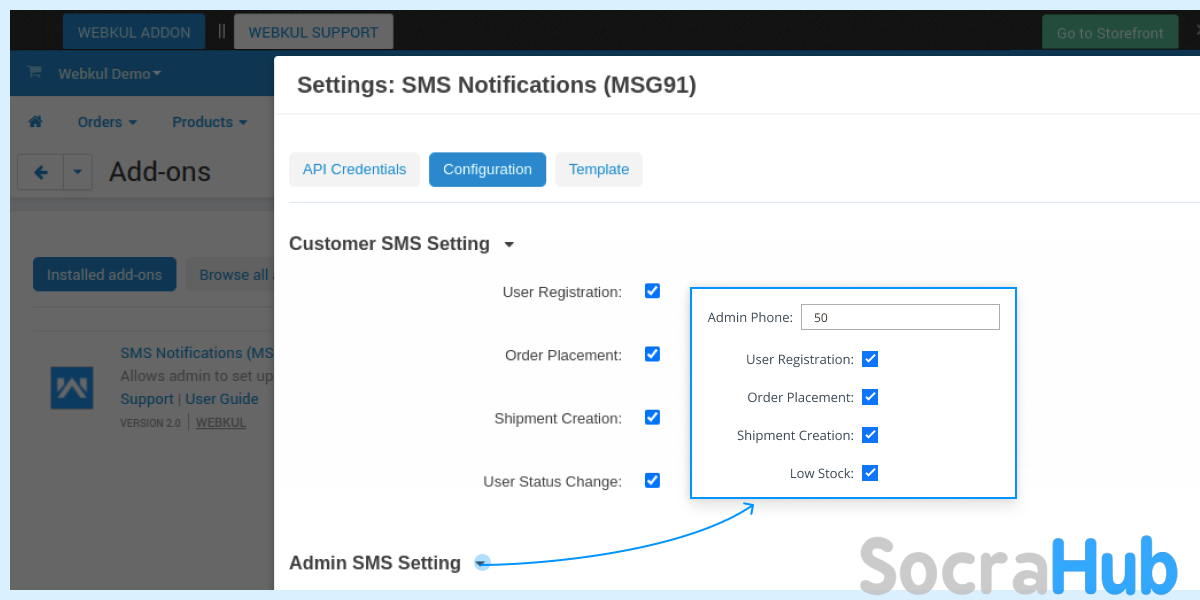Open the Webkul Demo dropdown
This screenshot has height=600, width=1200.
109,74
